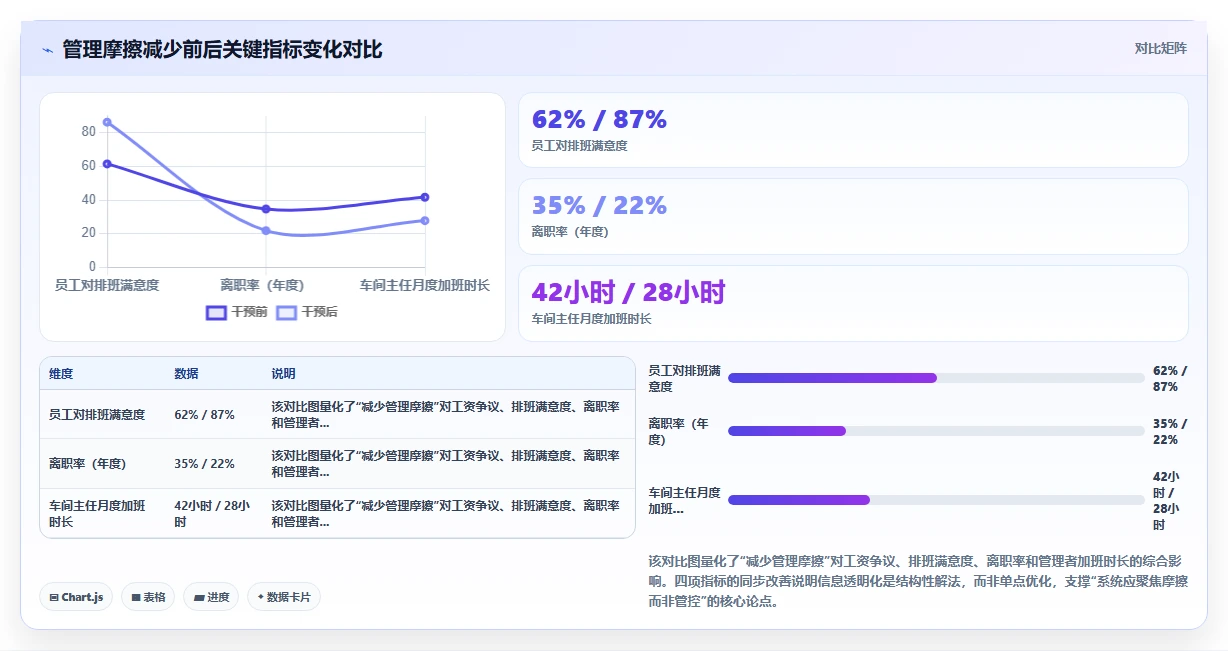Click table cell 42小时 / 28小时

tap(212, 514)
